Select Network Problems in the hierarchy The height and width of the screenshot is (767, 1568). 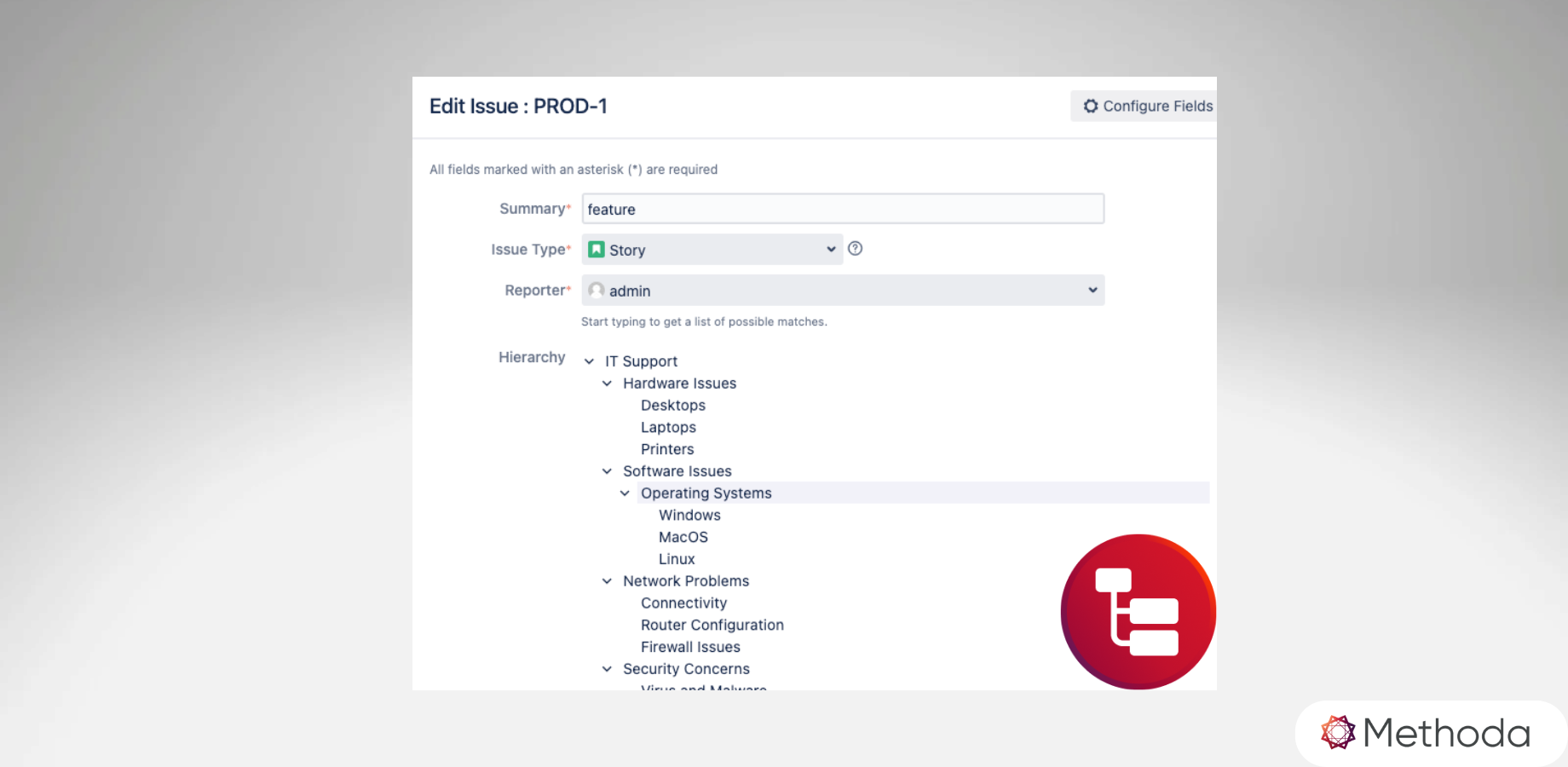coord(686,581)
